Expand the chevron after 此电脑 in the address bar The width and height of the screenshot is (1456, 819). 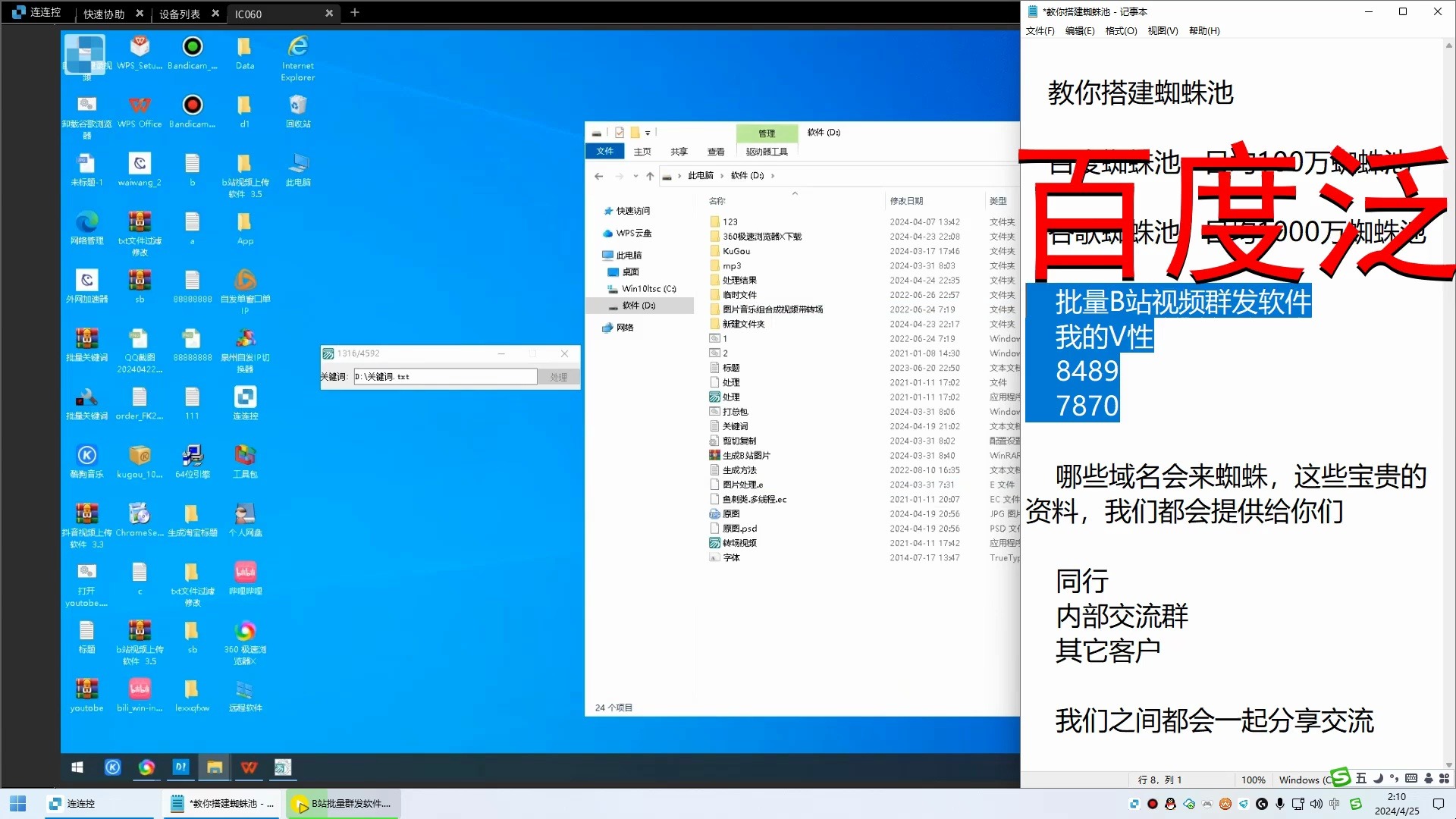[722, 176]
